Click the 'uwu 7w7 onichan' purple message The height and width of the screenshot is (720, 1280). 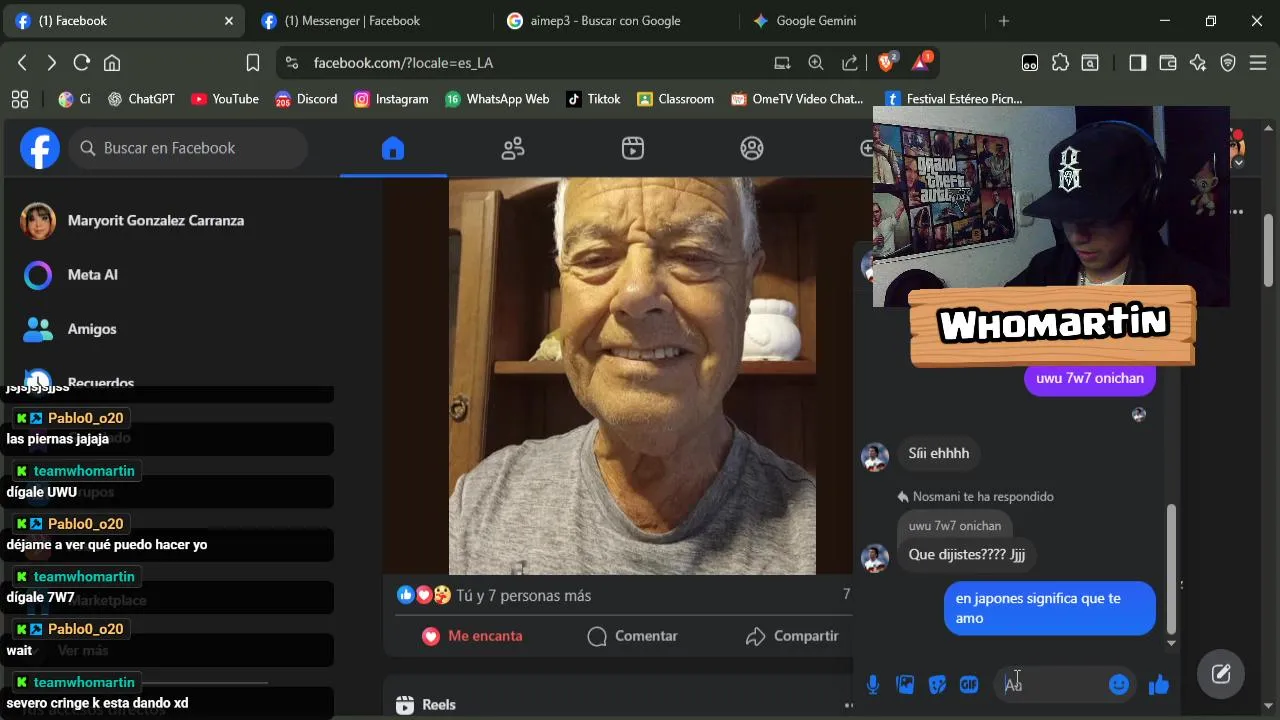tap(1090, 378)
